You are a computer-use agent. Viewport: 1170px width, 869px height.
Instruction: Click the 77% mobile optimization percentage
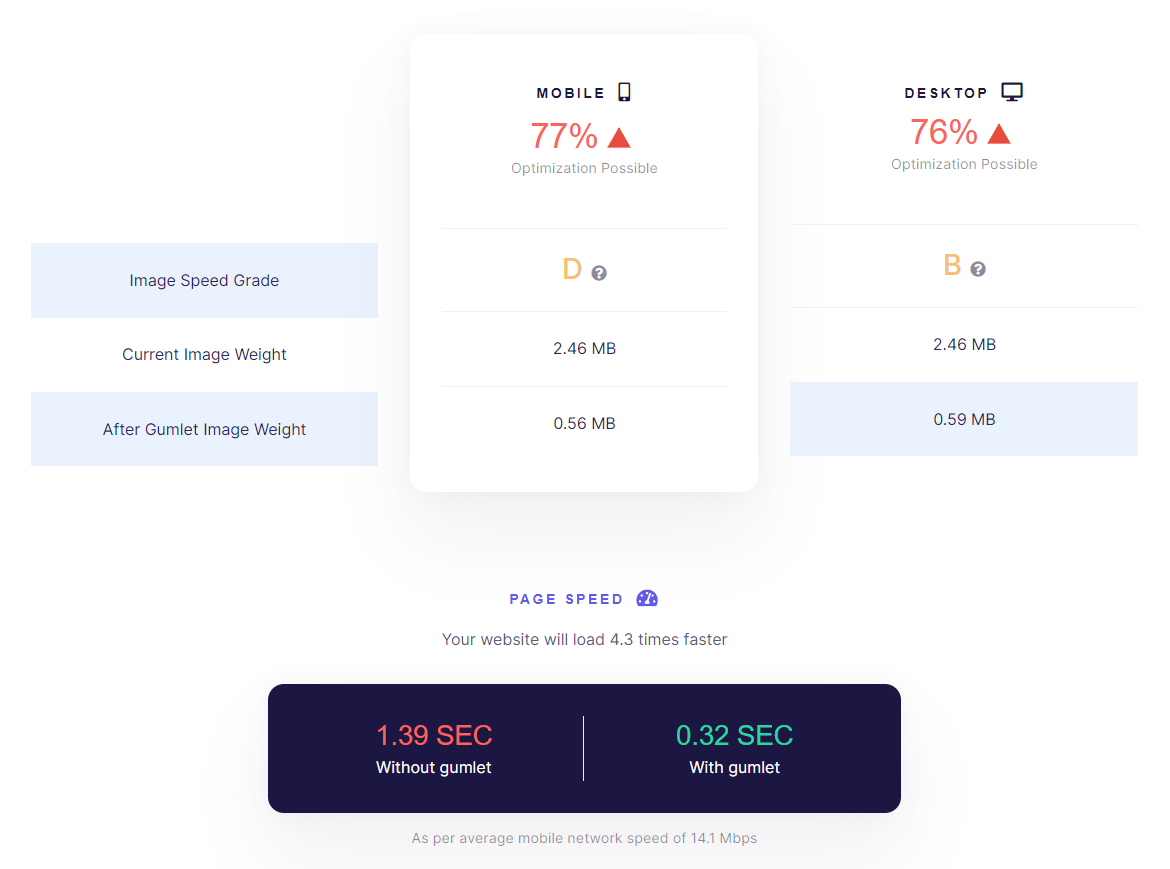coord(564,137)
